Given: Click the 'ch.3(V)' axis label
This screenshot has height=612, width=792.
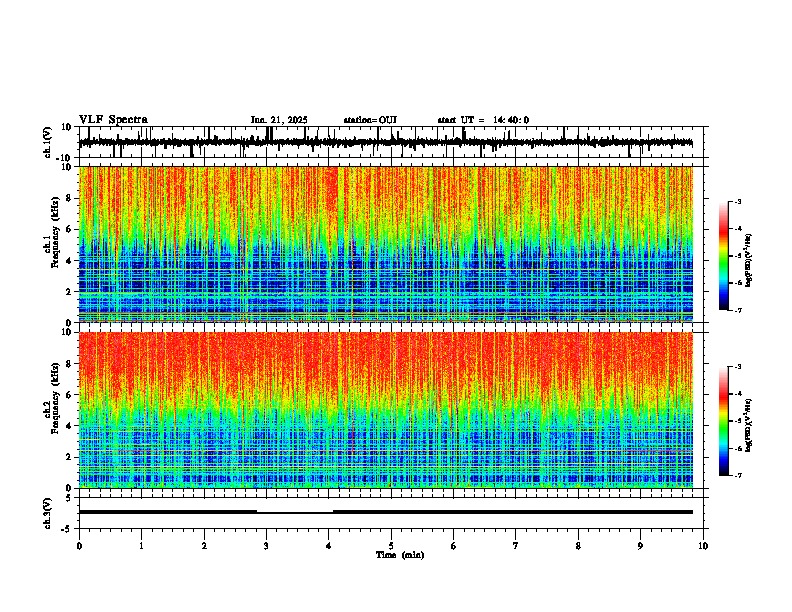Looking at the screenshot, I should click(48, 513).
